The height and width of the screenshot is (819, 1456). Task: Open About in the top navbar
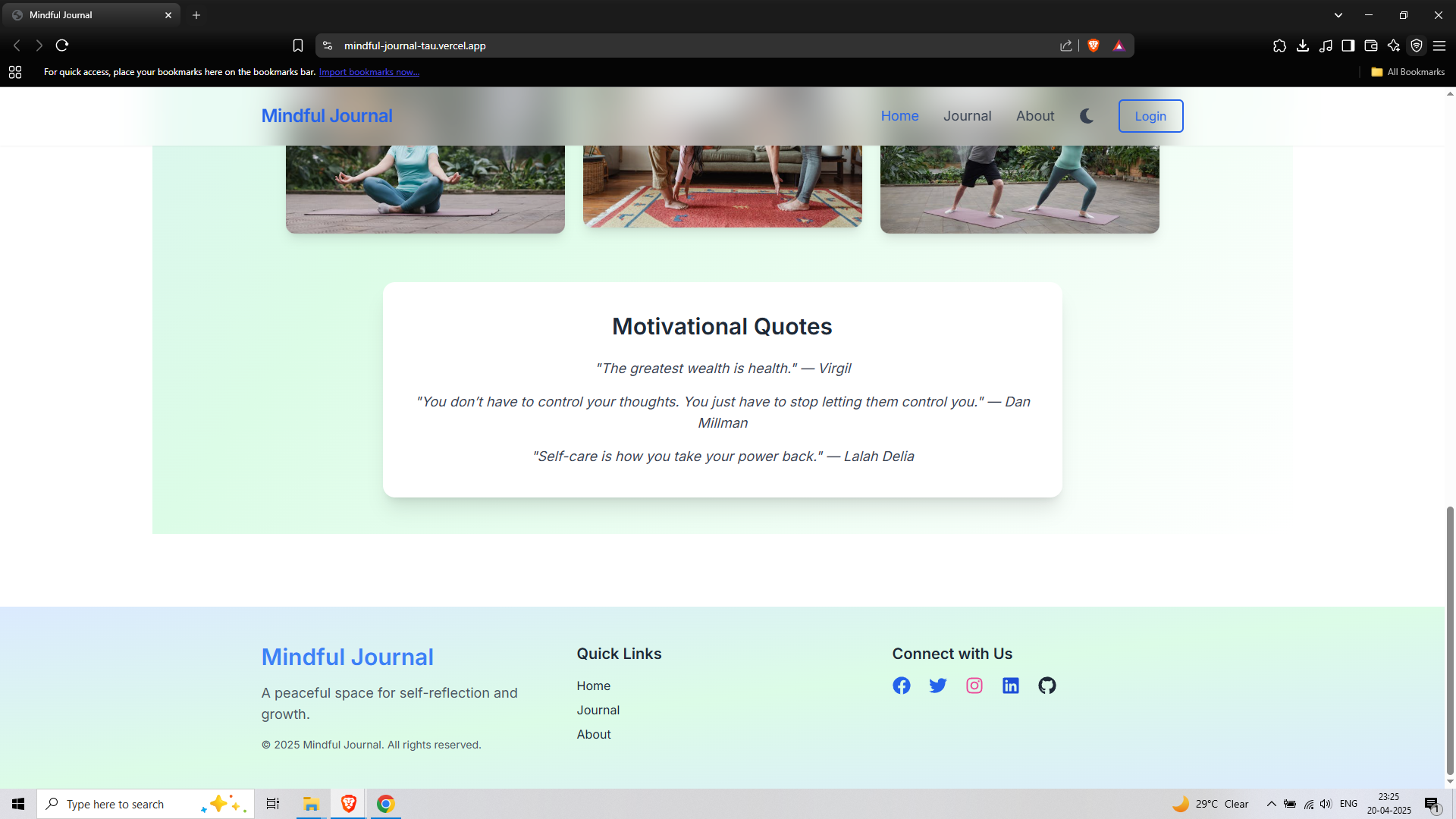point(1034,116)
